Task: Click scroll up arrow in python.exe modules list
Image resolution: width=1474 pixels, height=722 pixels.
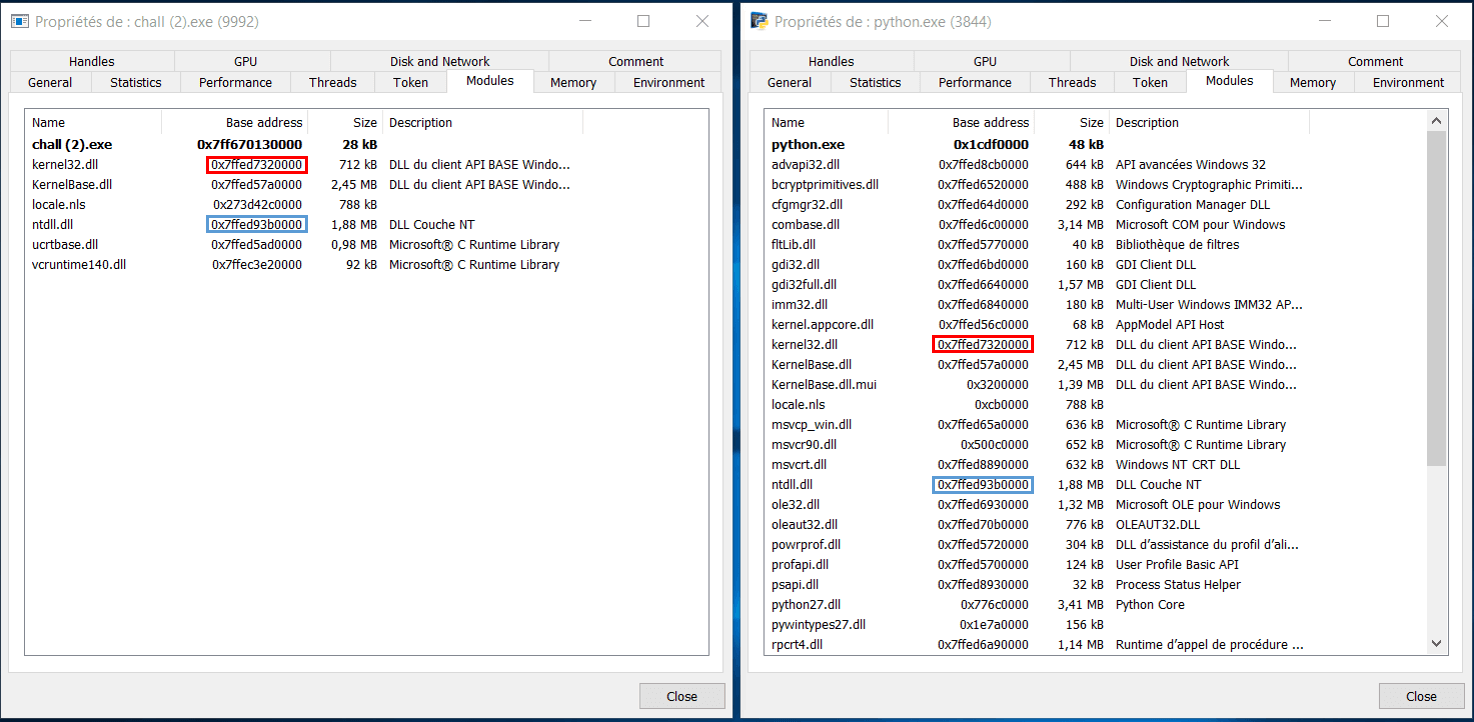Action: coord(1437,121)
